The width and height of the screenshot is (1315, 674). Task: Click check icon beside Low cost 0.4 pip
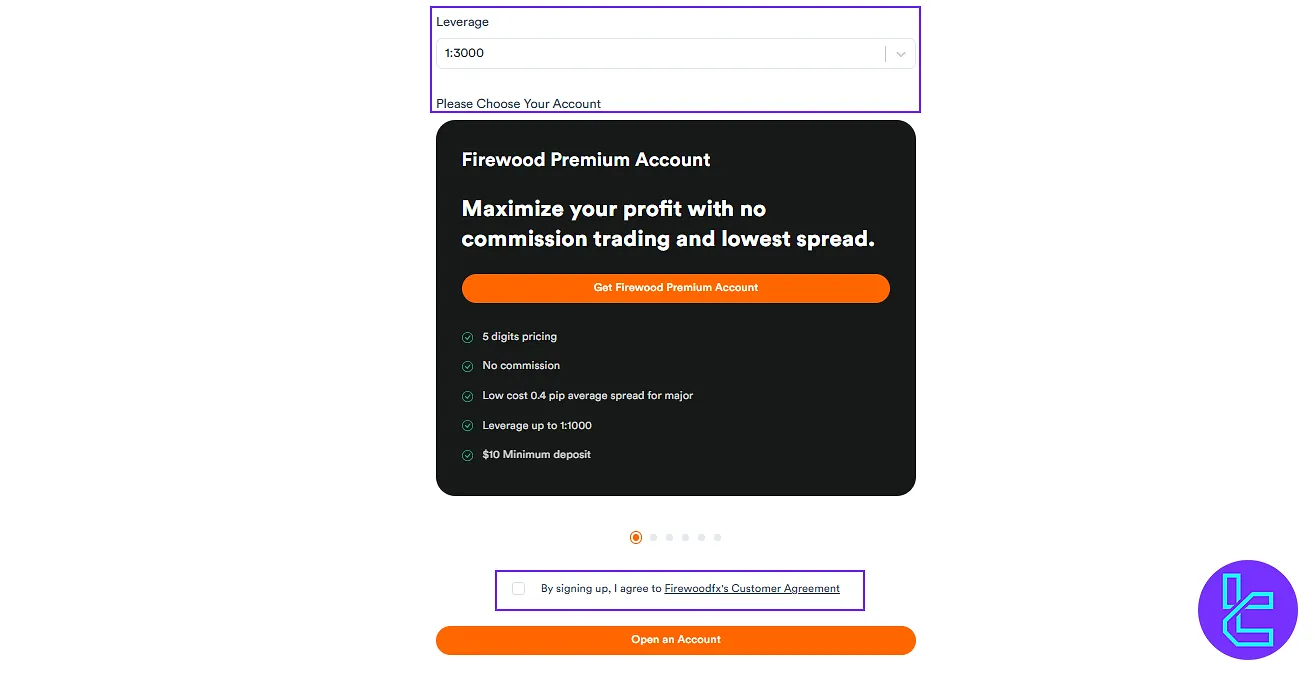click(467, 397)
